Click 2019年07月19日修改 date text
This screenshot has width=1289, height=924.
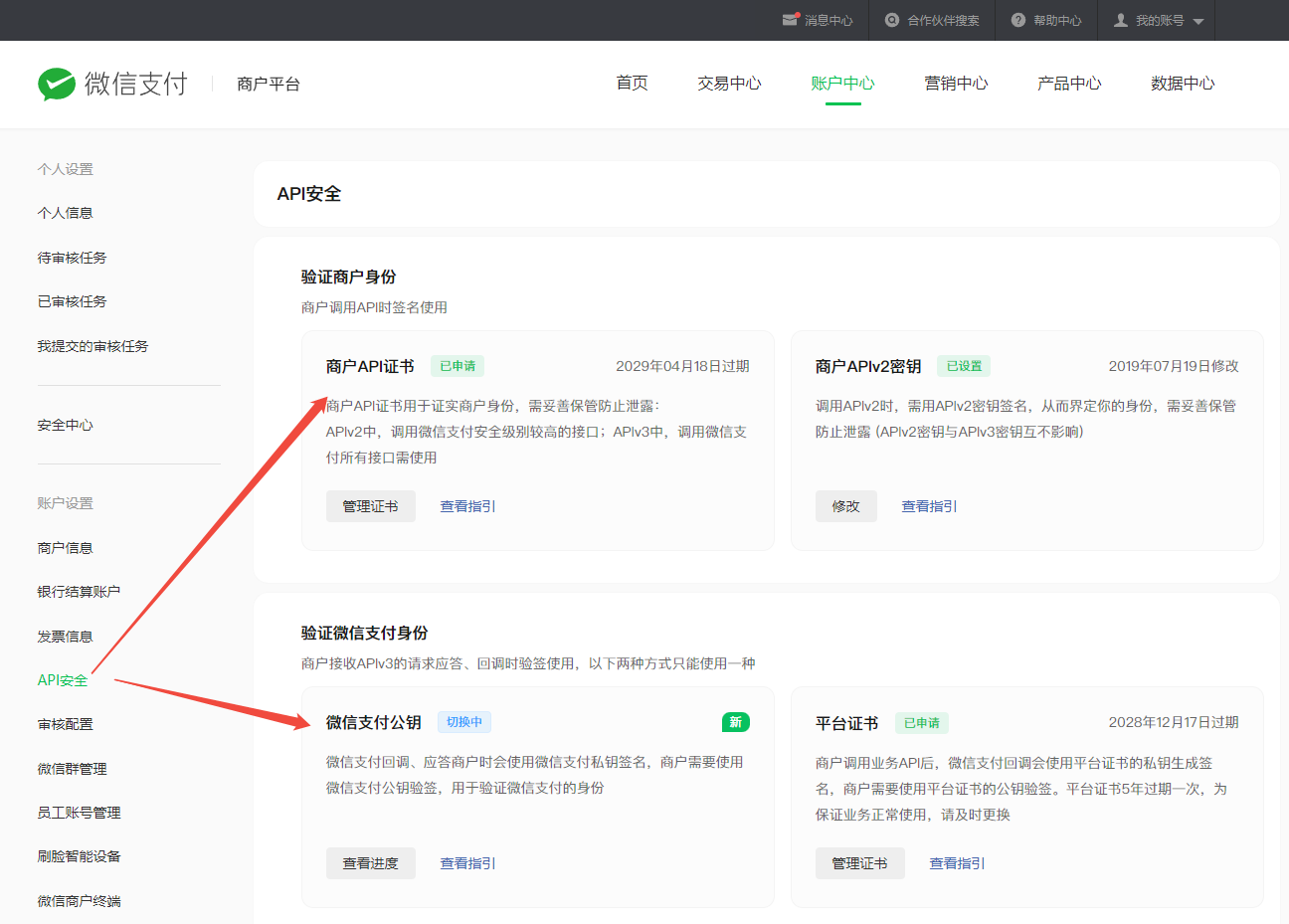[x=1174, y=366]
